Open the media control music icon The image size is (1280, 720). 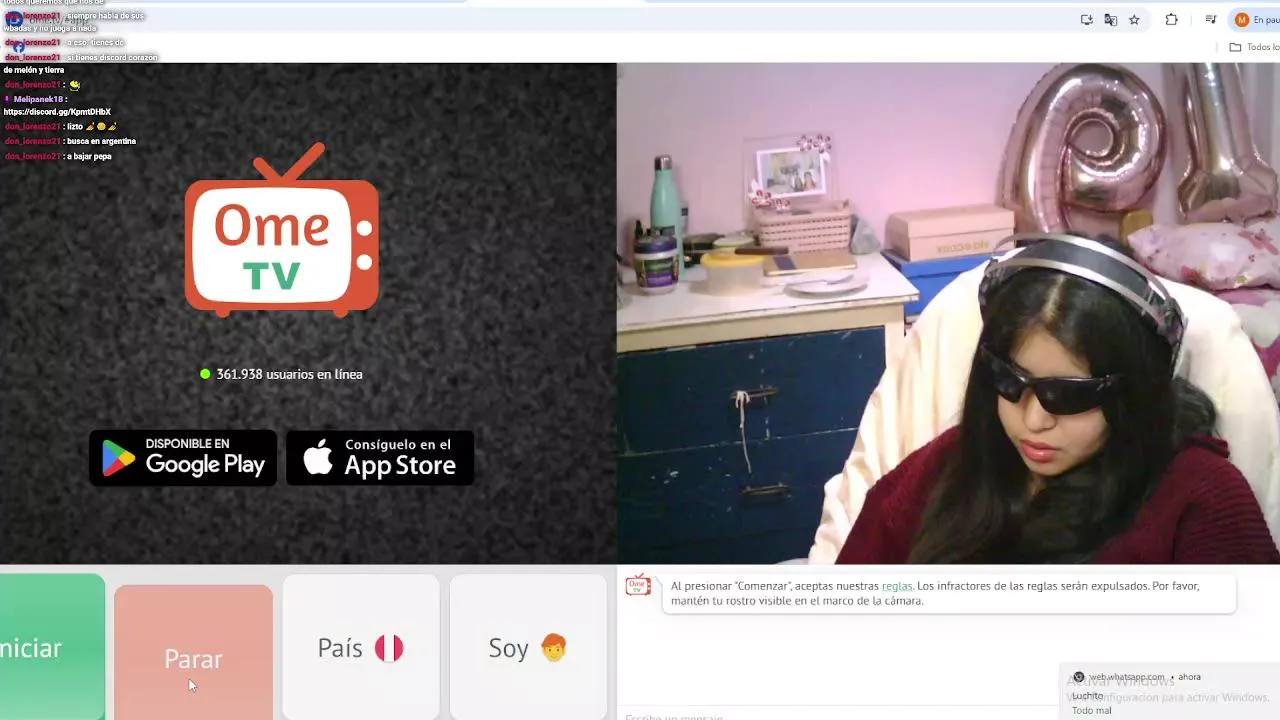1210,20
